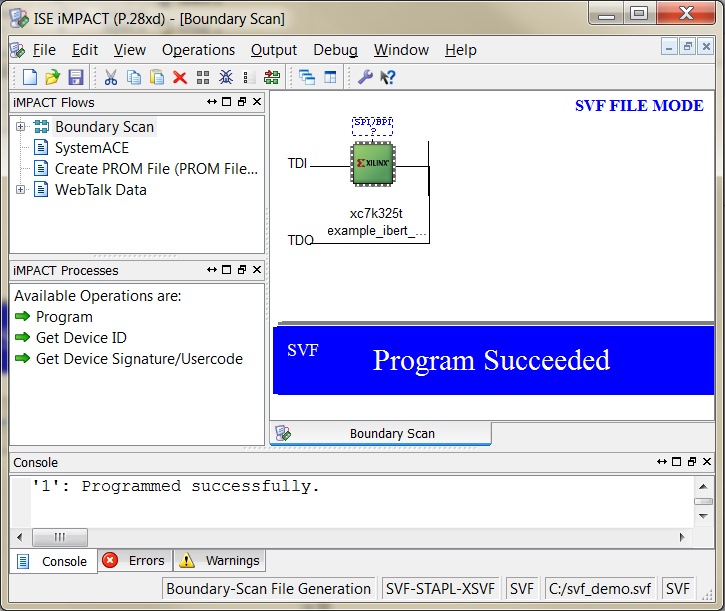Screen dimensions: 725x611
Task: Click the bug-shaped Debug Chain icon
Action: coord(226,77)
